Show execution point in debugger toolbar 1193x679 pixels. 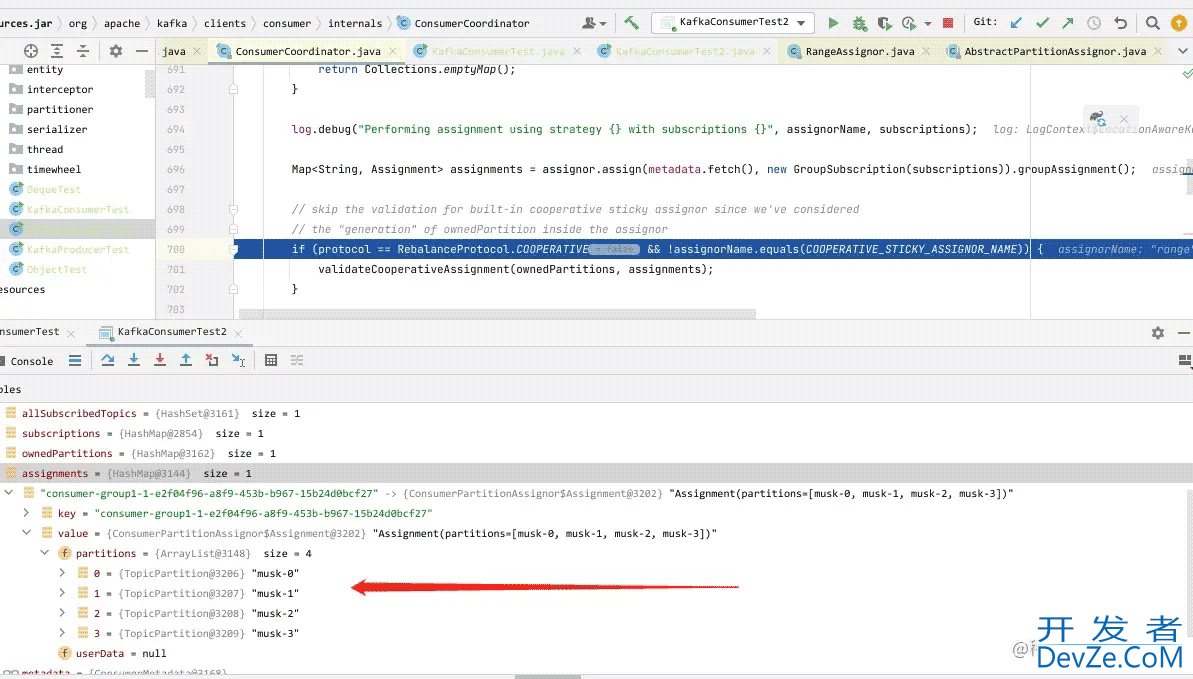coord(75,361)
